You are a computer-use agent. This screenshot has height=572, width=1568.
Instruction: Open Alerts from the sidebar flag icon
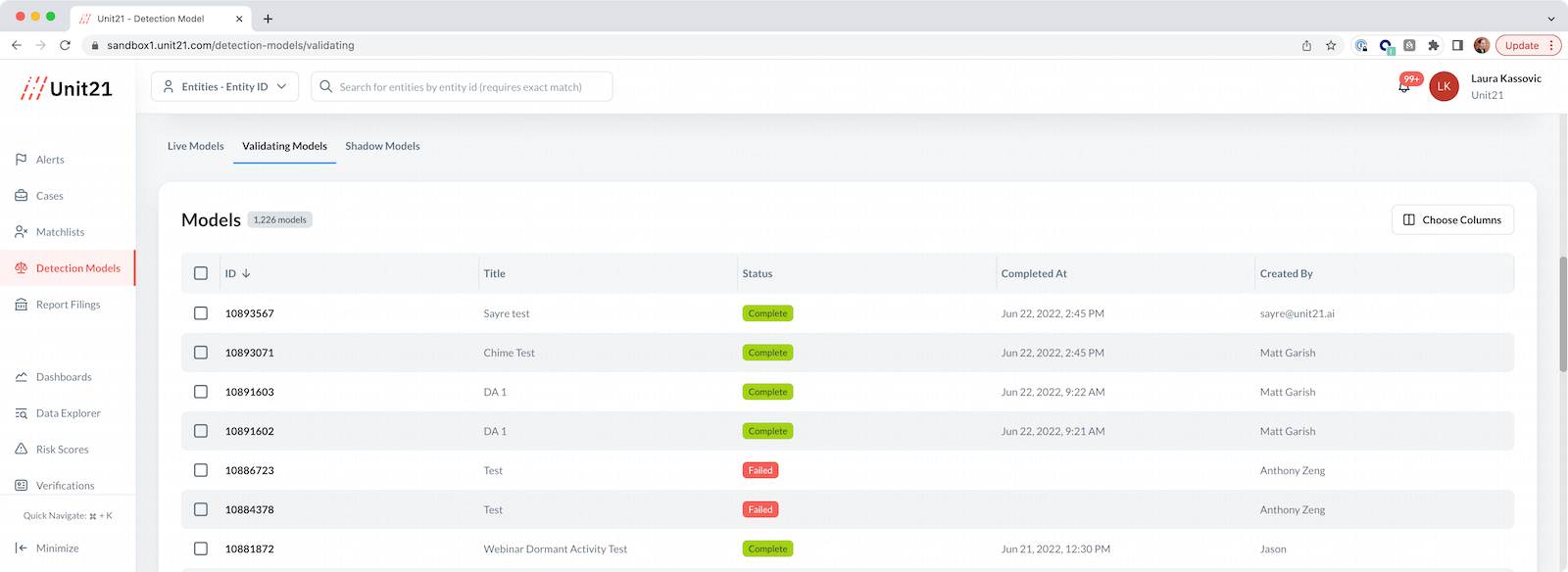click(x=21, y=160)
